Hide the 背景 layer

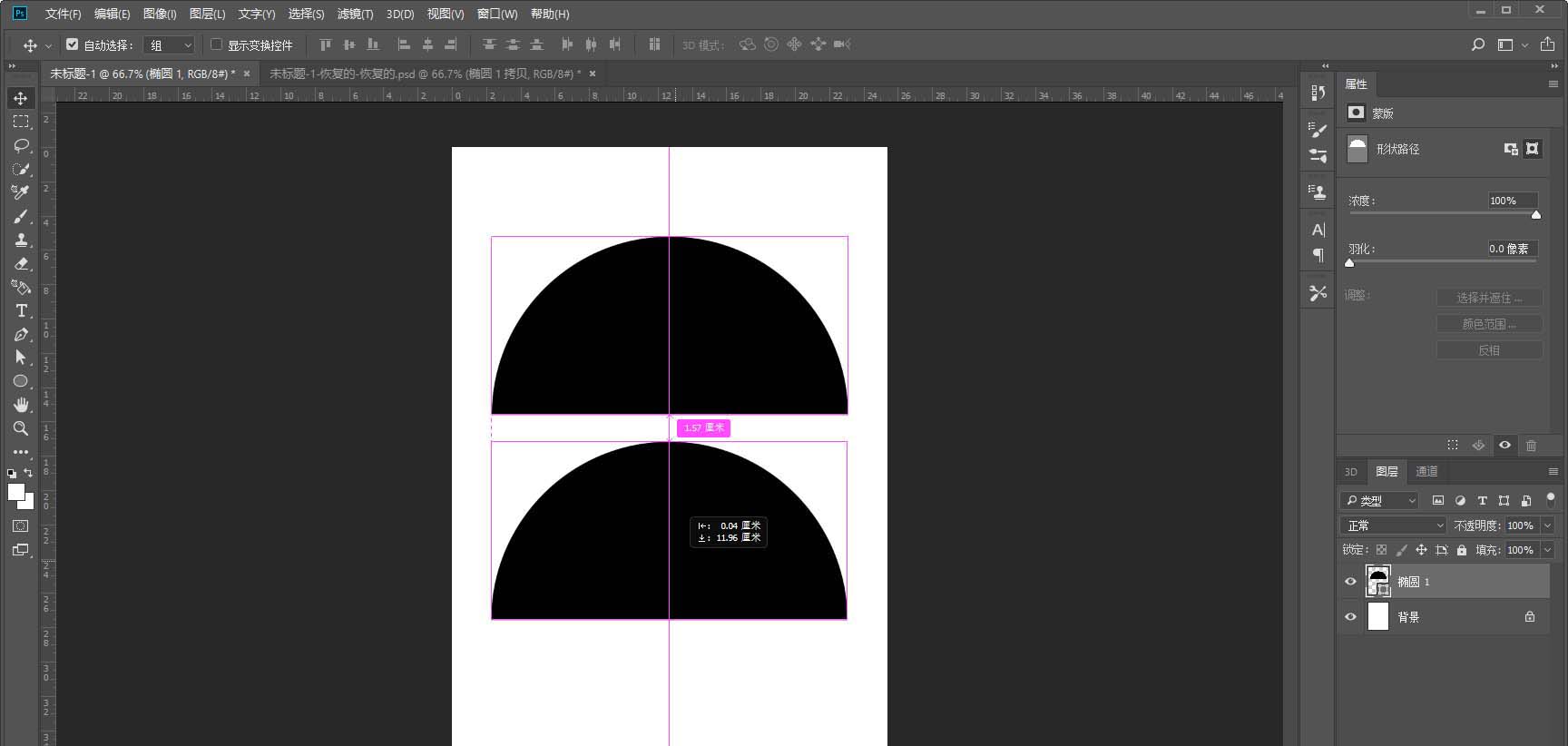(x=1350, y=616)
